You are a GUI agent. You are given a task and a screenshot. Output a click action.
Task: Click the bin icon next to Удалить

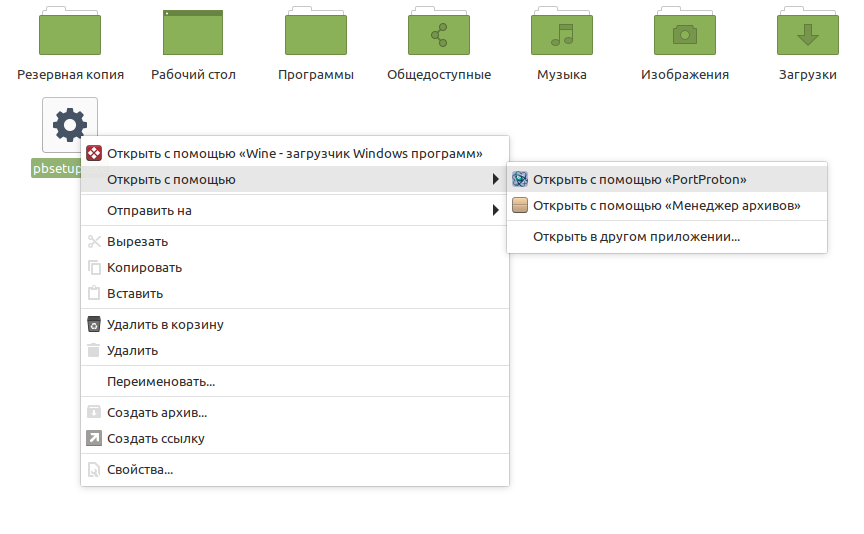94,350
